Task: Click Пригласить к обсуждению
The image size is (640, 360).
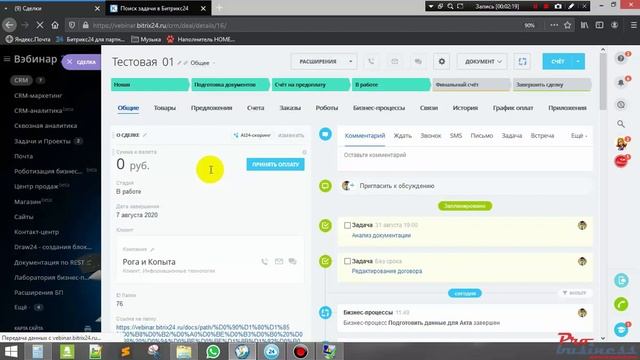Action: [x=397, y=186]
